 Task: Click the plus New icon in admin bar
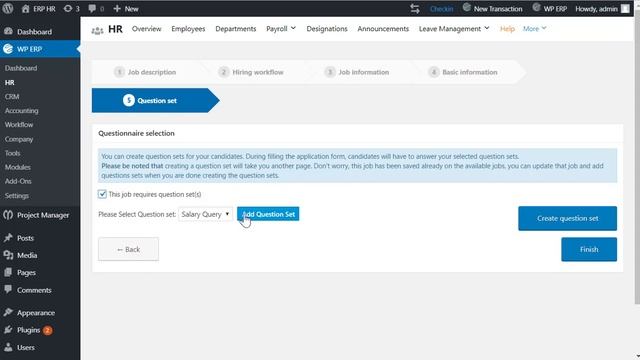[x=117, y=9]
